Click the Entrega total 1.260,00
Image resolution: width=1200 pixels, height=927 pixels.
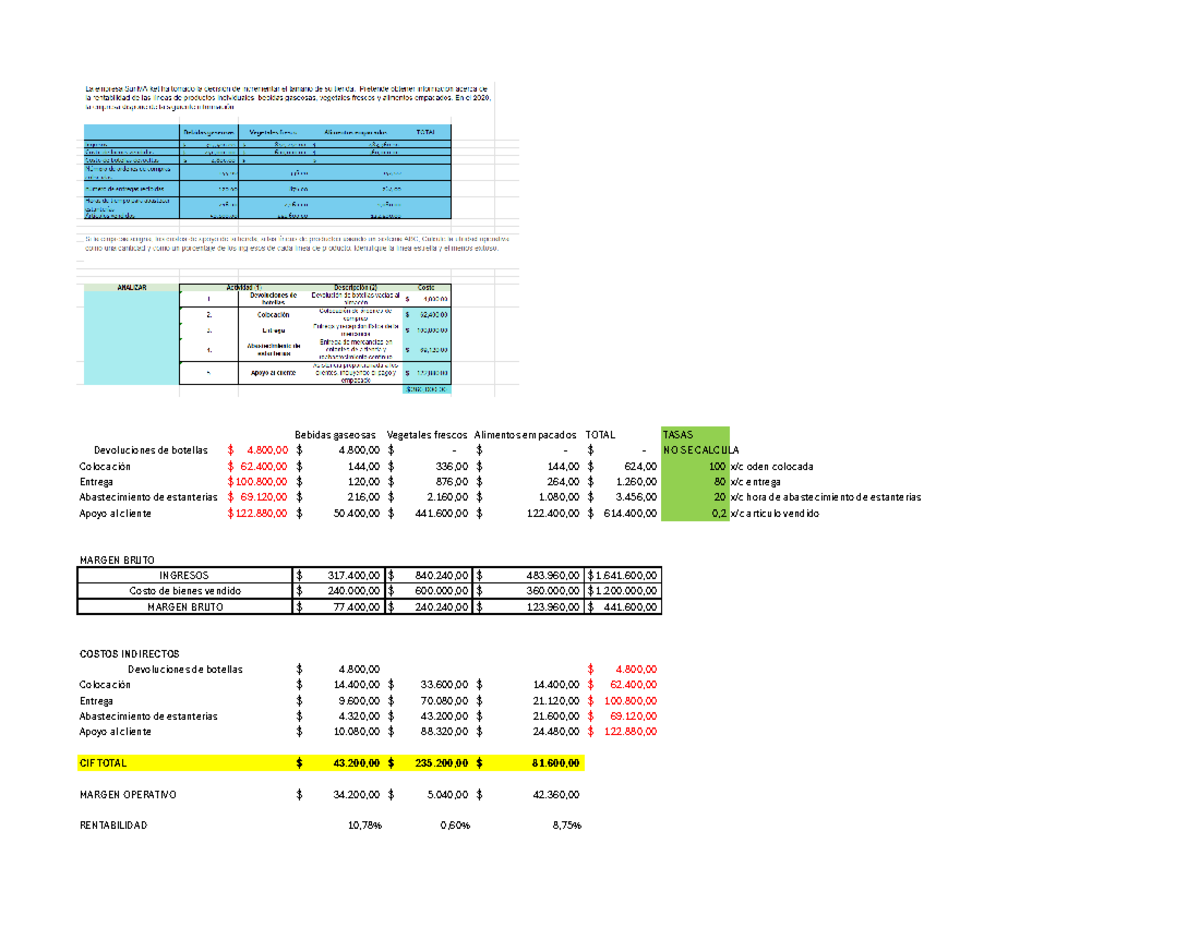(x=636, y=481)
